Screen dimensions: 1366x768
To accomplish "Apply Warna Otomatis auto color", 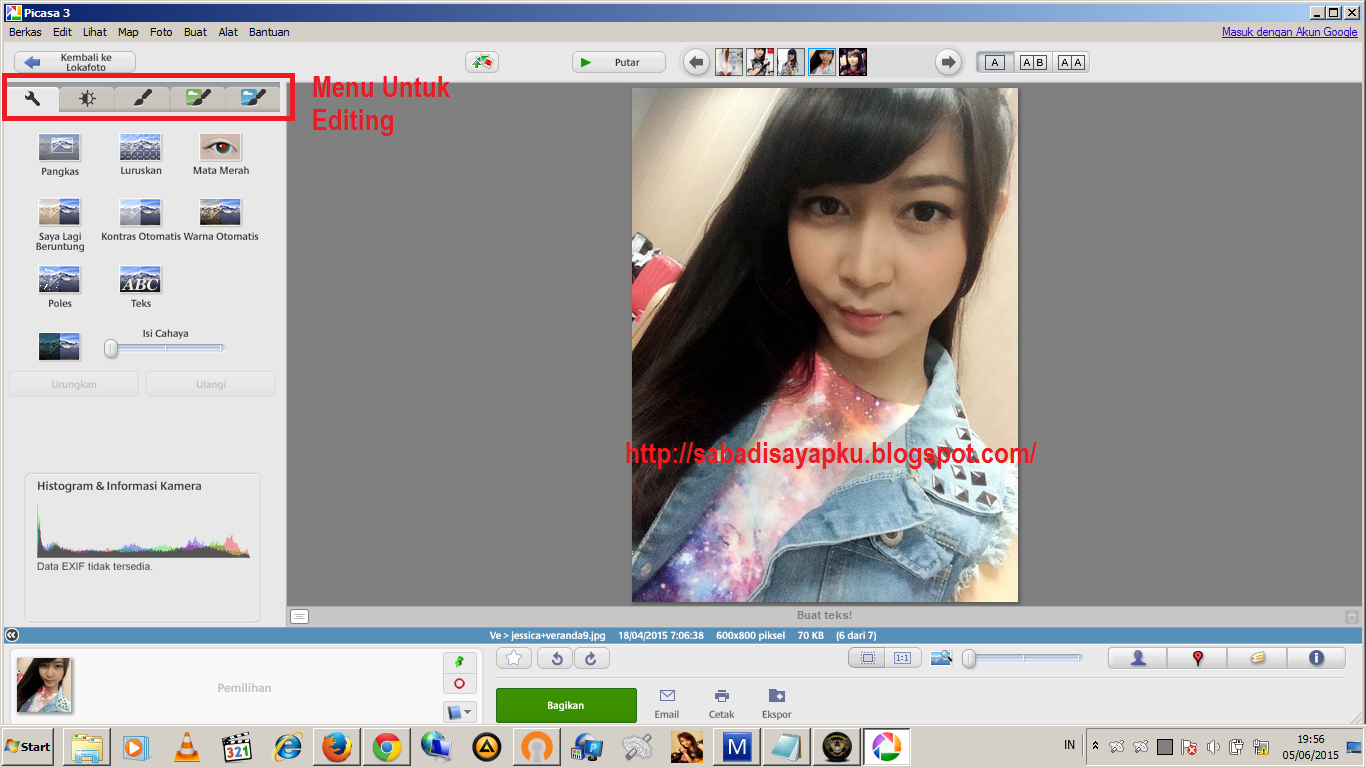I will tap(221, 220).
